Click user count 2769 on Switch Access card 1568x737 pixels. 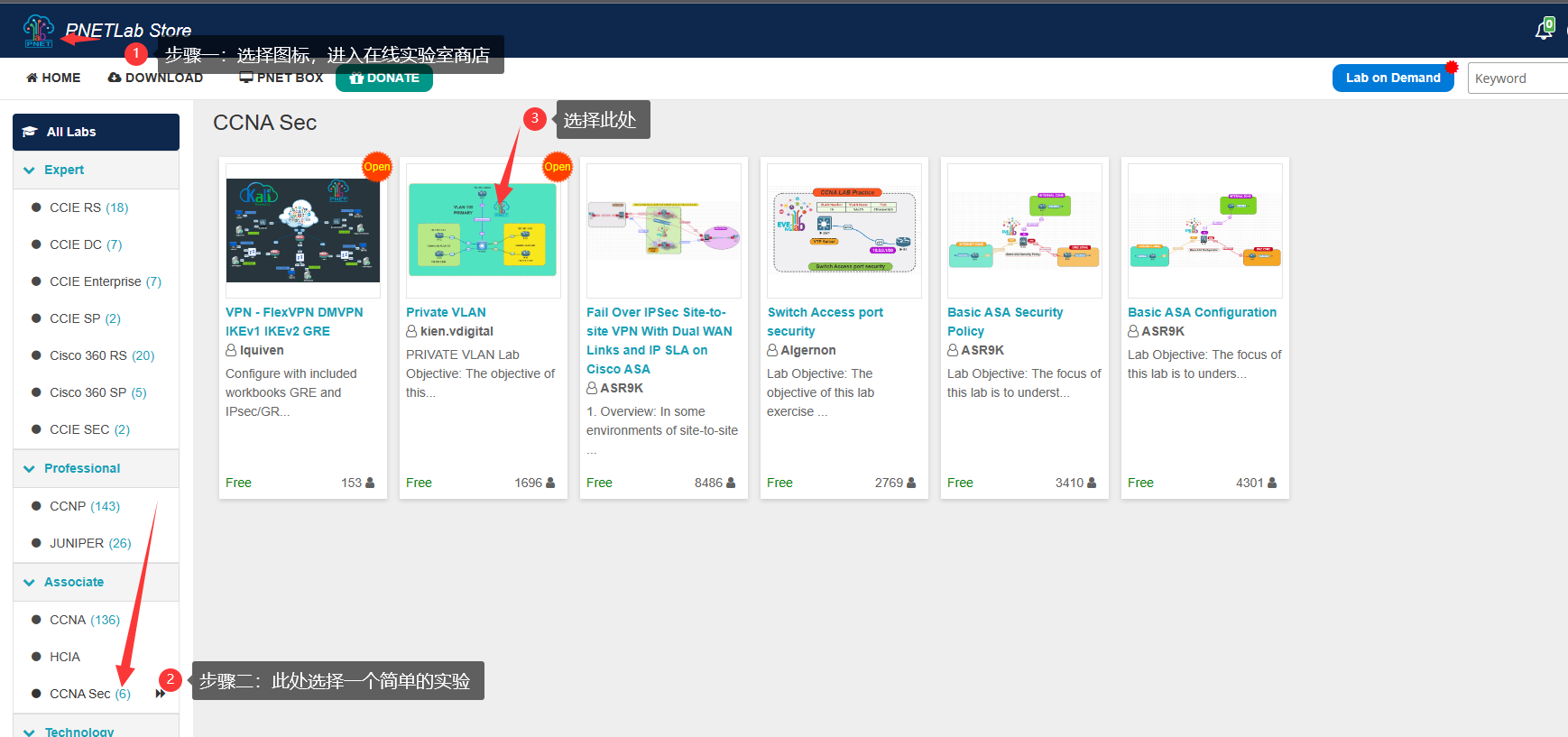tap(895, 483)
